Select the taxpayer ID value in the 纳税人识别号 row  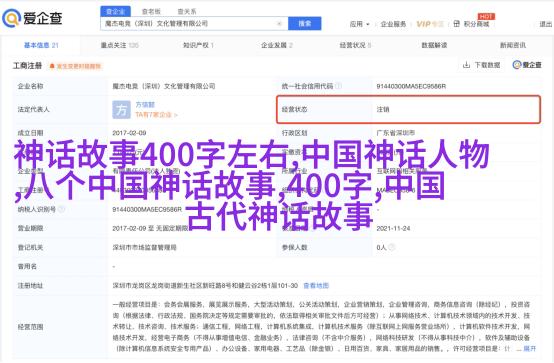tap(147, 209)
